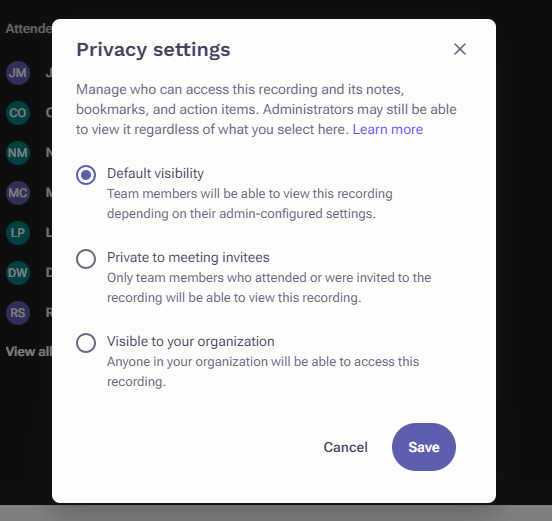The width and height of the screenshot is (552, 521).
Task: Open the Learn more link
Action: (388, 130)
